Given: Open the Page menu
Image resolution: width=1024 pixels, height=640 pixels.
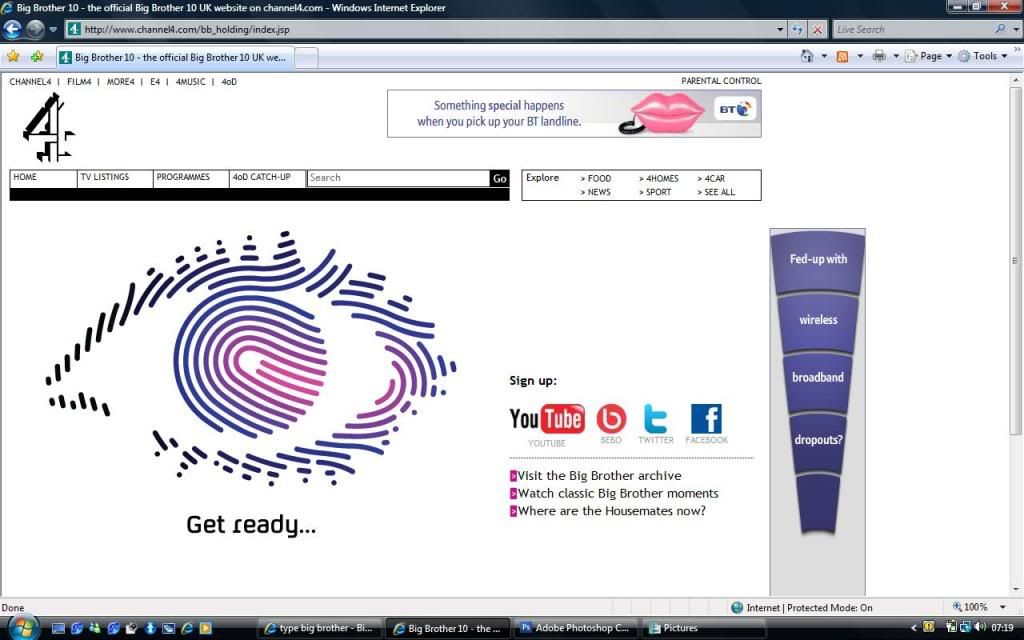Looking at the screenshot, I should pos(929,56).
